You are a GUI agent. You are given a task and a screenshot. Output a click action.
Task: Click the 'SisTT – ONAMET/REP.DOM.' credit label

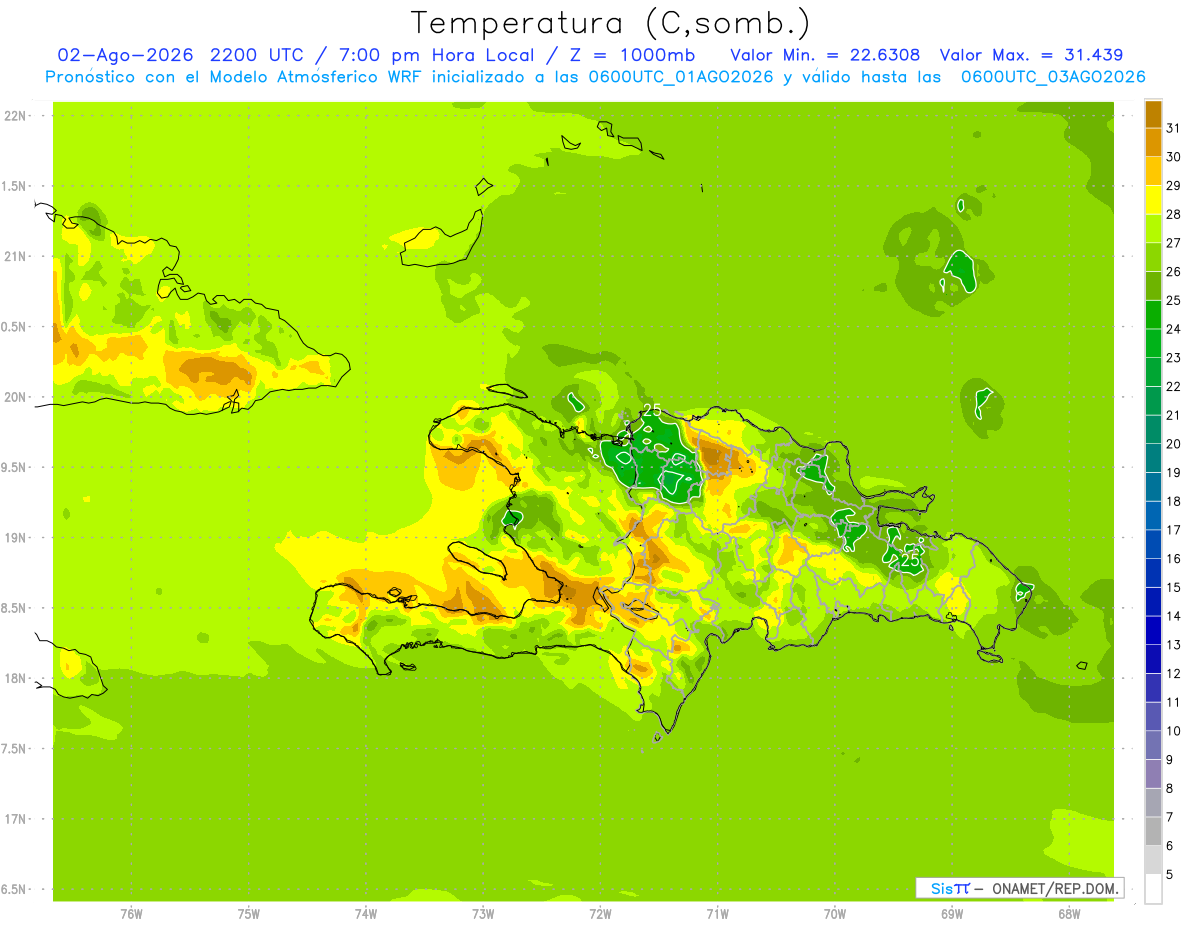1019,888
